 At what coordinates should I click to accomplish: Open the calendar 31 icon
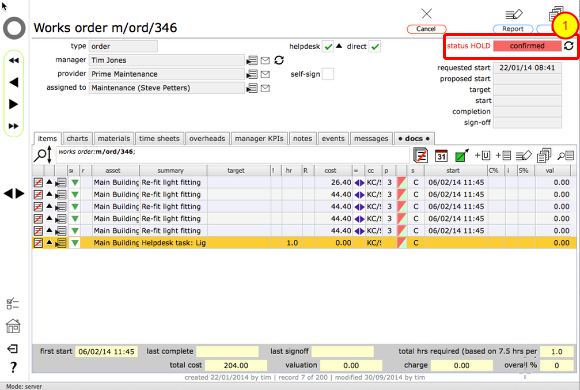coord(441,156)
